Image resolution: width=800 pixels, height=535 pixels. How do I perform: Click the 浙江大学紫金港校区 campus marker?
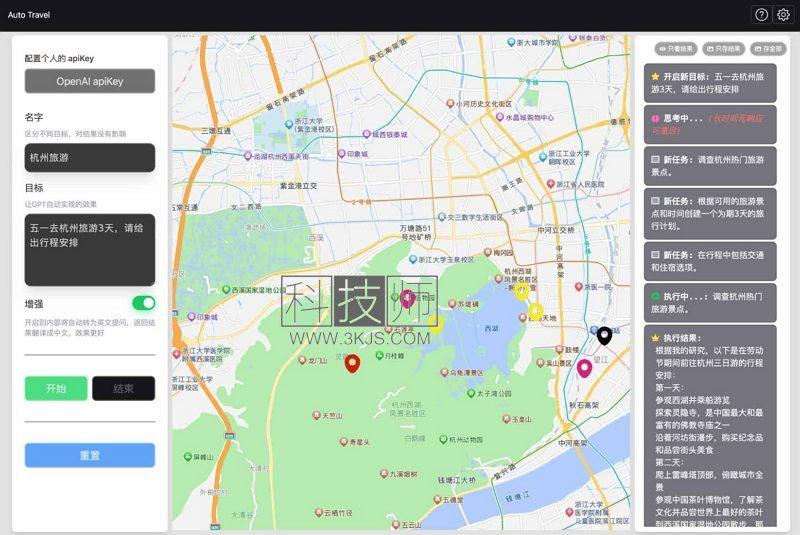(289, 124)
